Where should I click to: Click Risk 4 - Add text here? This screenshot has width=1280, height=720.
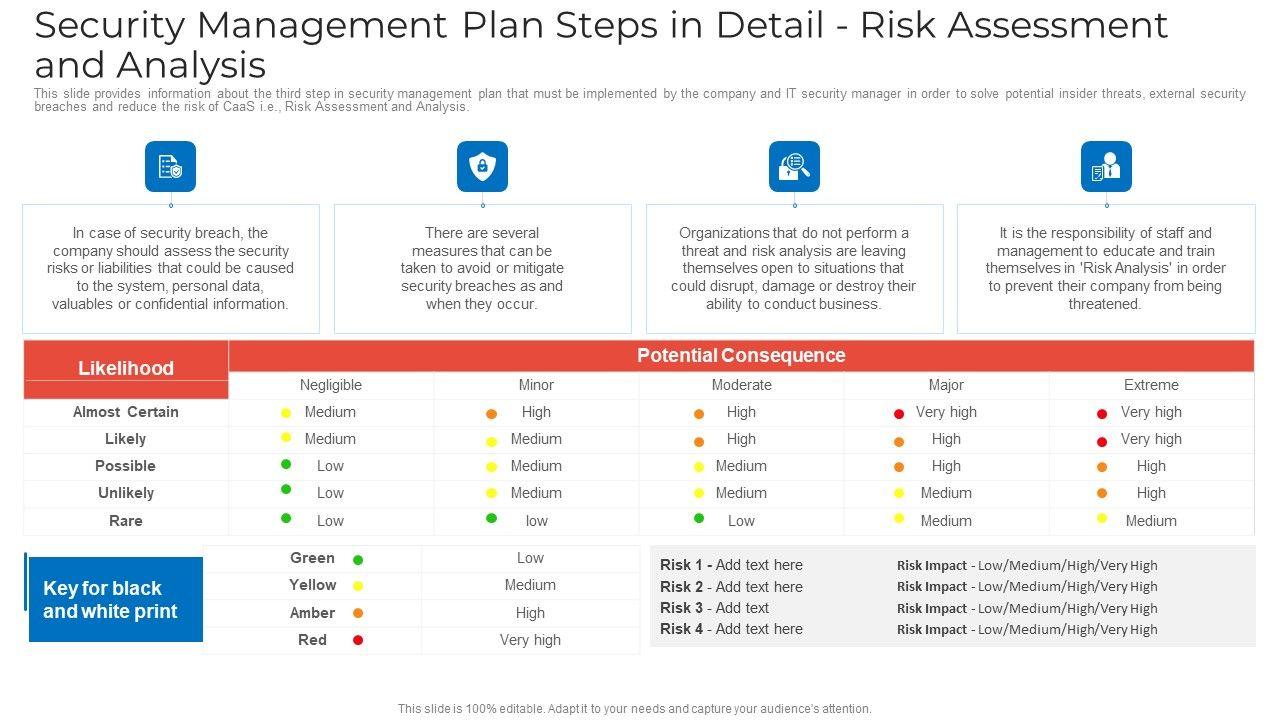[x=731, y=629]
